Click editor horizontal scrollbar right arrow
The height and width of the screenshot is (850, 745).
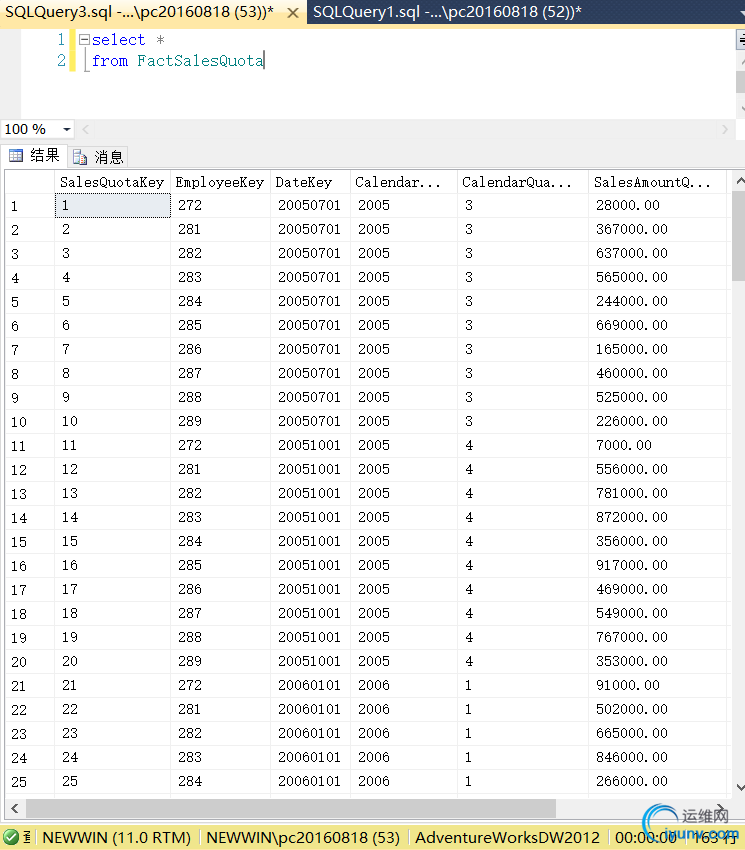[724, 130]
